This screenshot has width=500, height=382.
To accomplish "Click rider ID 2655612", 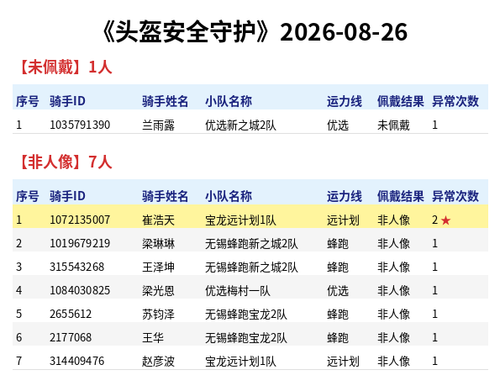I will [71, 314].
